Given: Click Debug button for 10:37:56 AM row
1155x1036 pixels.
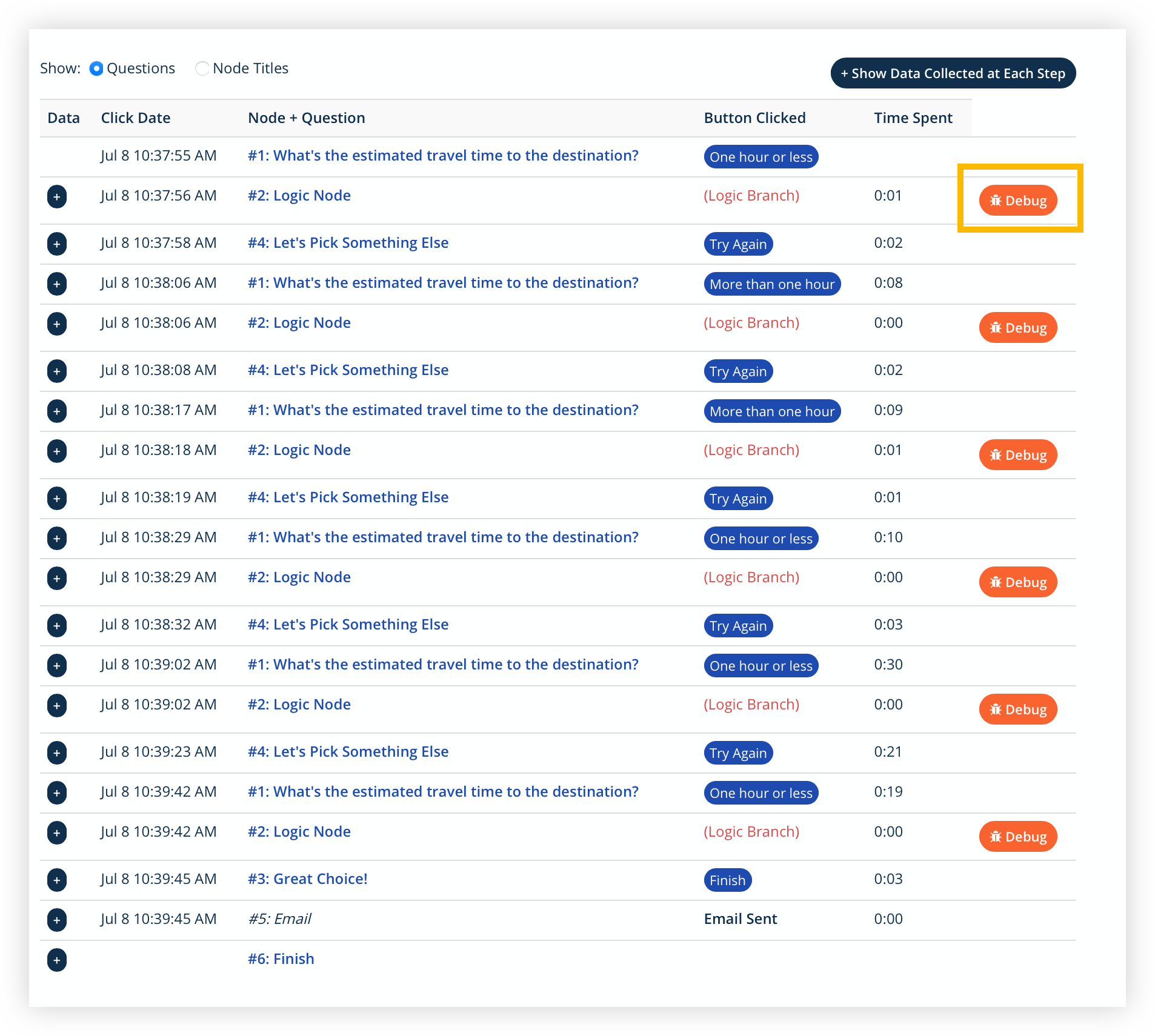Looking at the screenshot, I should (1018, 201).
